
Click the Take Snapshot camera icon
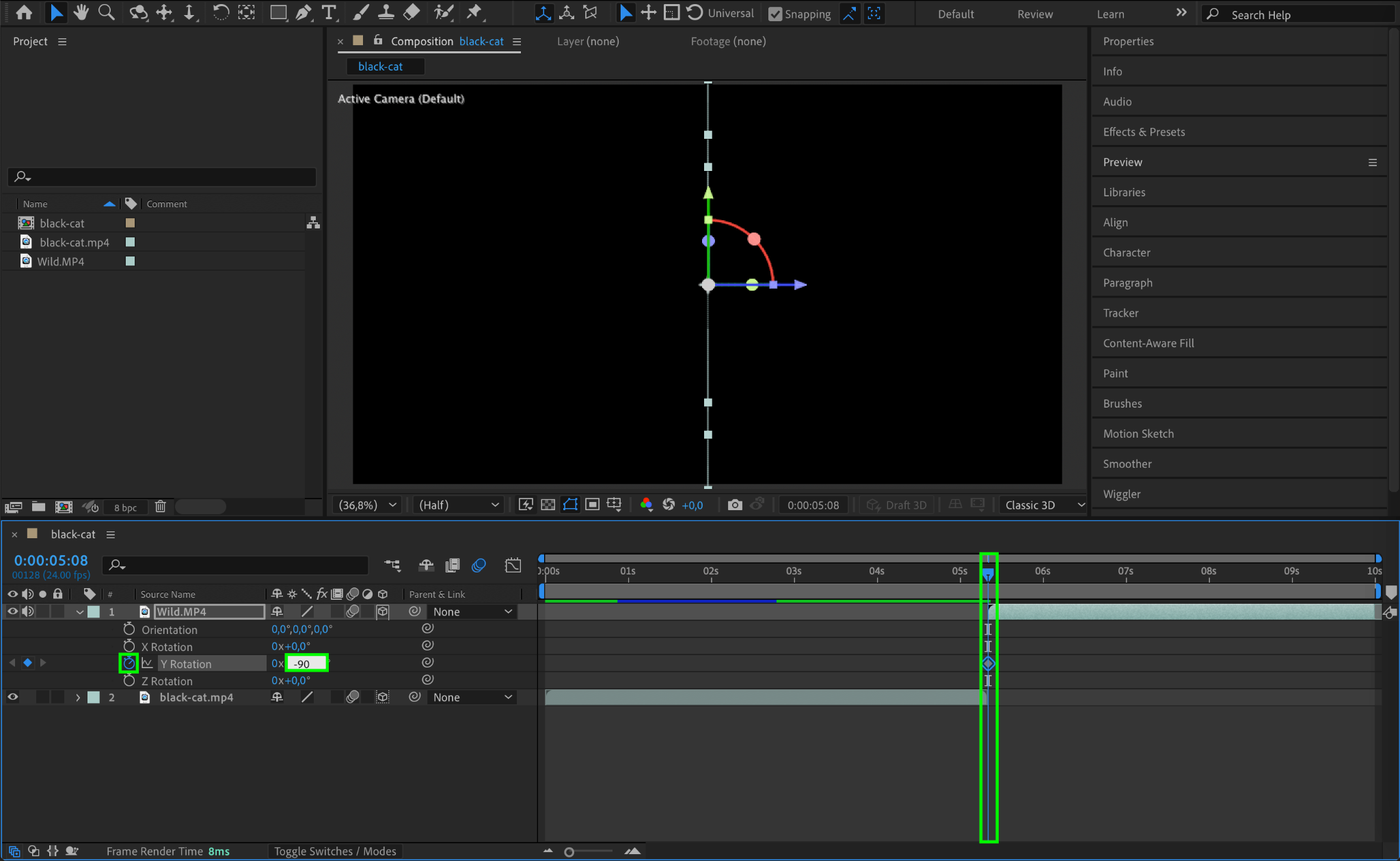tap(735, 505)
